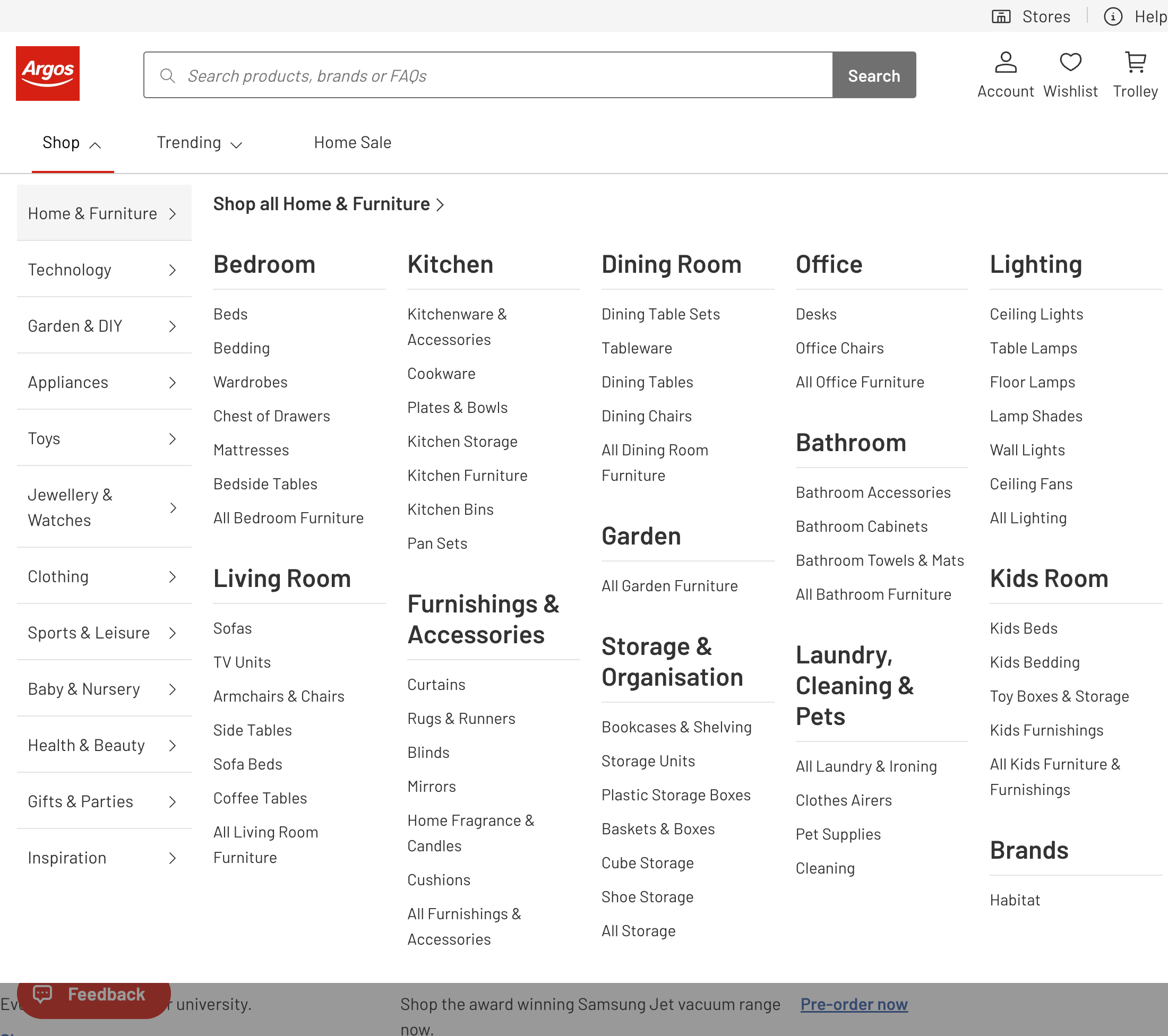Screen dimensions: 1168x1036
Task: Click the search magnifier icon
Action: click(x=167, y=75)
